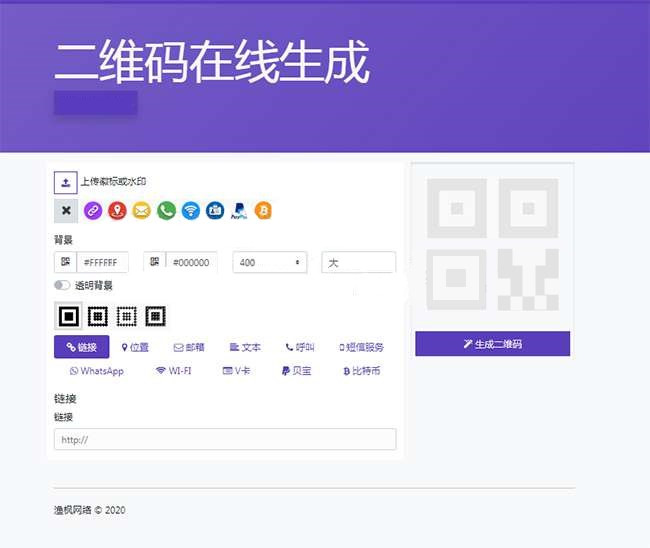Select the PayPal logo icon
The height and width of the screenshot is (548, 650).
[x=239, y=211]
